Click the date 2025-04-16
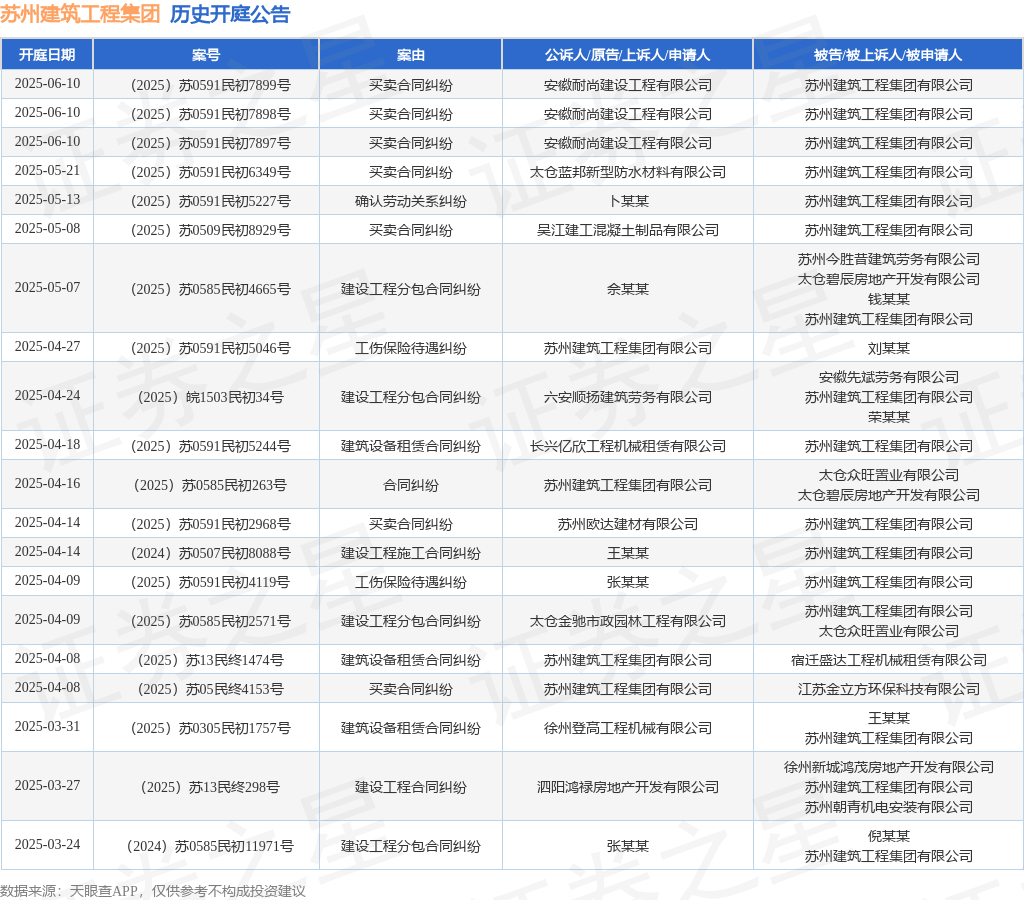Image resolution: width=1024 pixels, height=900 pixels. [47, 483]
